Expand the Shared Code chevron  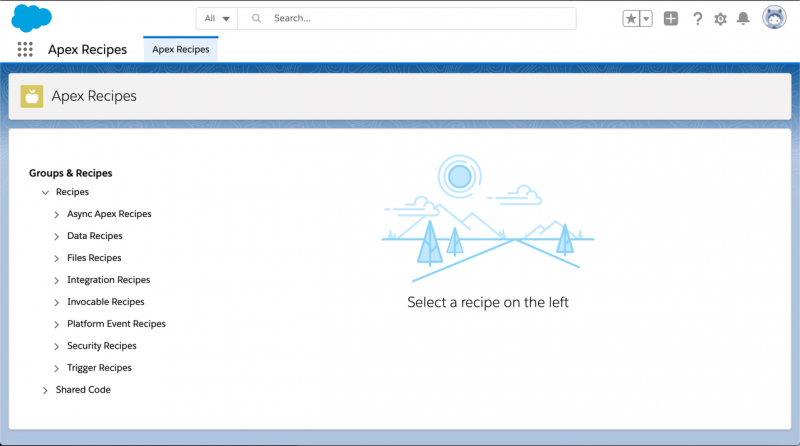coord(45,390)
